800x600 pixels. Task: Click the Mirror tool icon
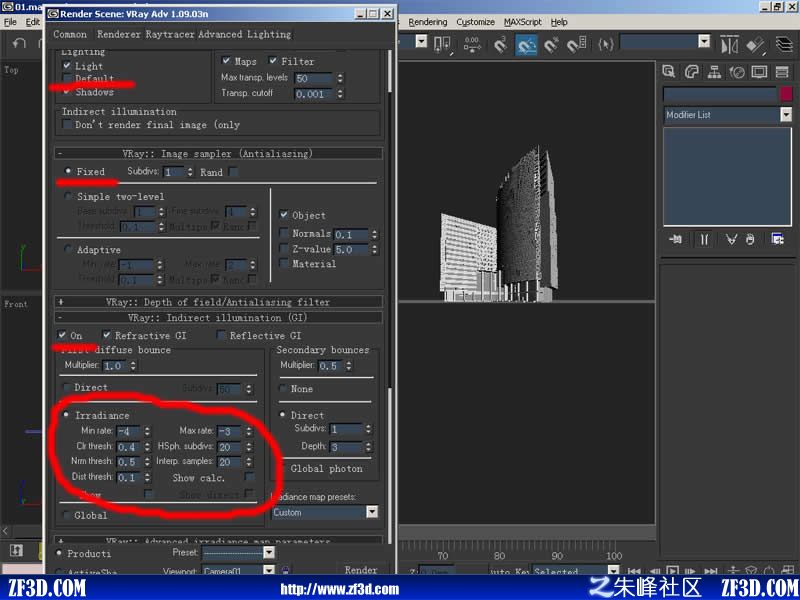(x=730, y=45)
